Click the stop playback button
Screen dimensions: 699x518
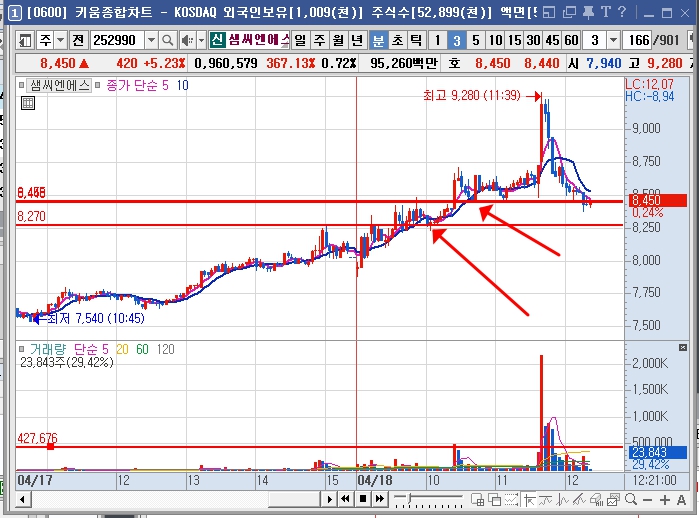(x=363, y=499)
